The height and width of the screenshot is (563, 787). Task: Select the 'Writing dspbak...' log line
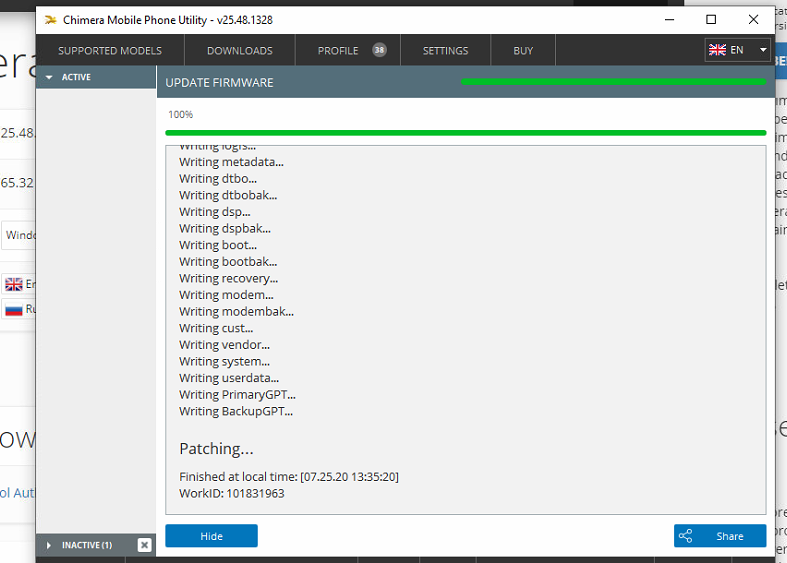[225, 228]
